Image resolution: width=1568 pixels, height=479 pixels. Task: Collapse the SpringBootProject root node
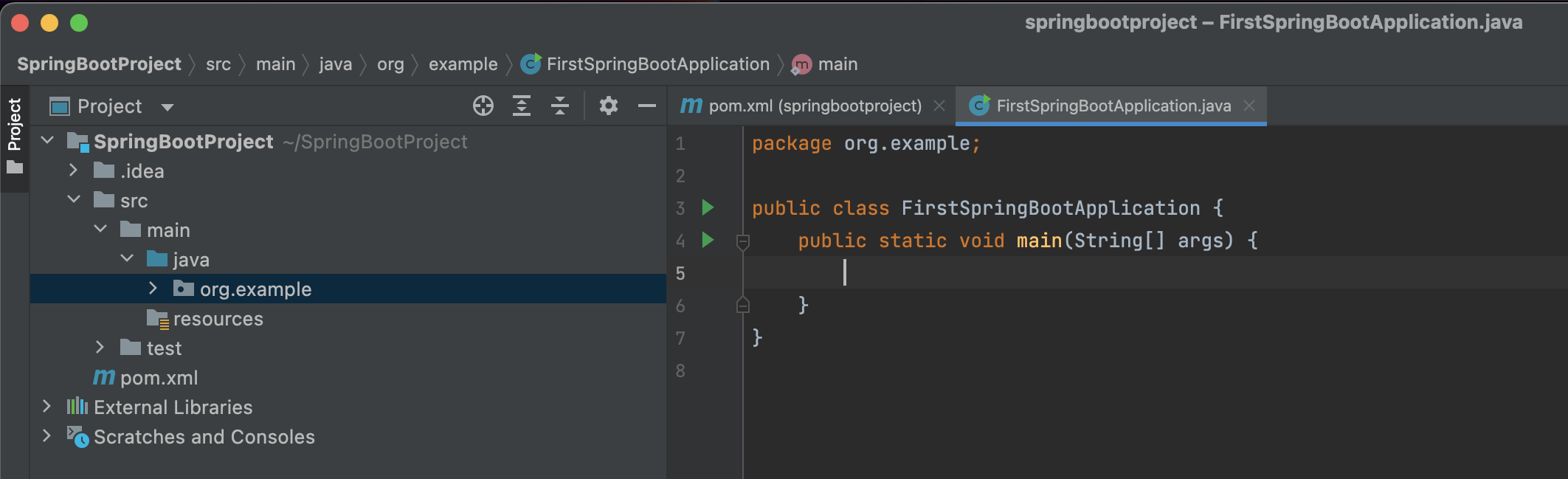pos(48,140)
